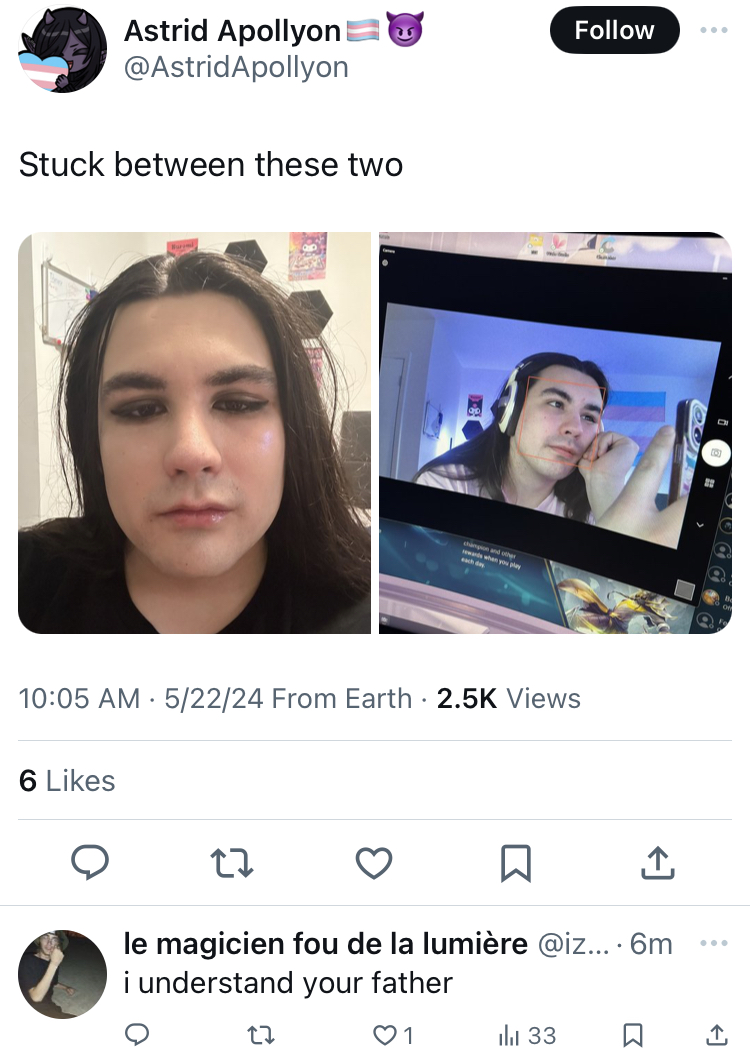Share the reply comment
750x1063 pixels.
coord(717,1035)
